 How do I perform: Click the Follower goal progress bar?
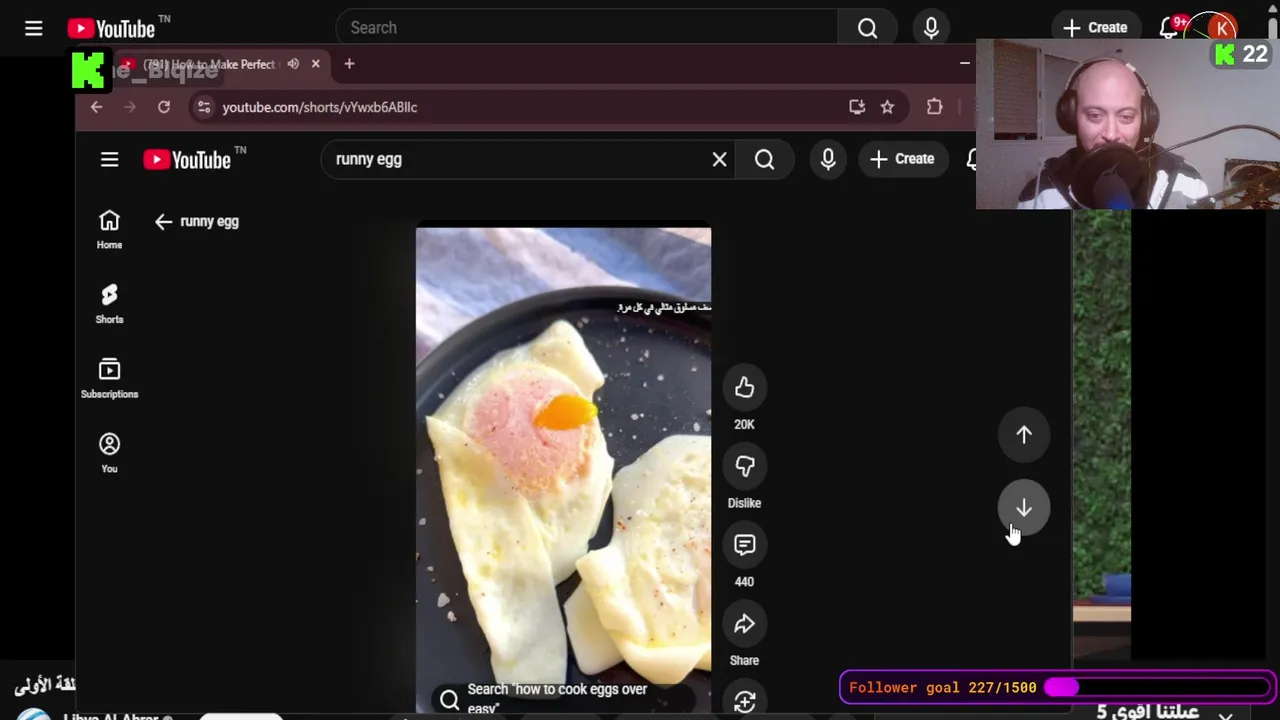point(1158,687)
